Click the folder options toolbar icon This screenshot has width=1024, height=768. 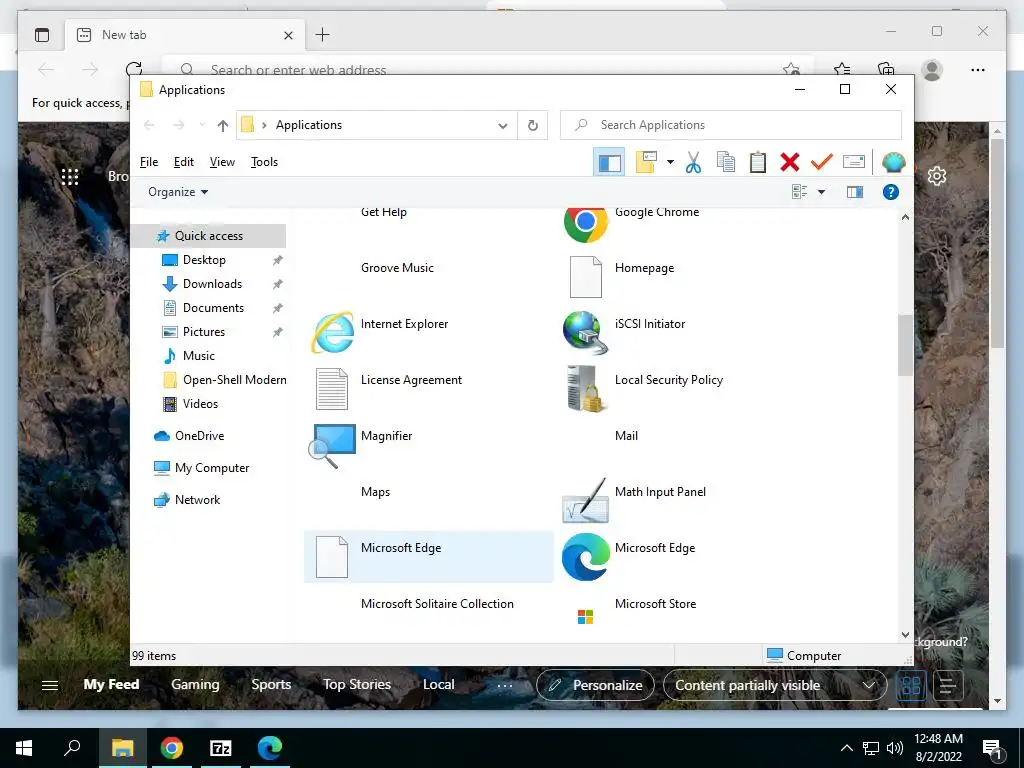coord(646,162)
